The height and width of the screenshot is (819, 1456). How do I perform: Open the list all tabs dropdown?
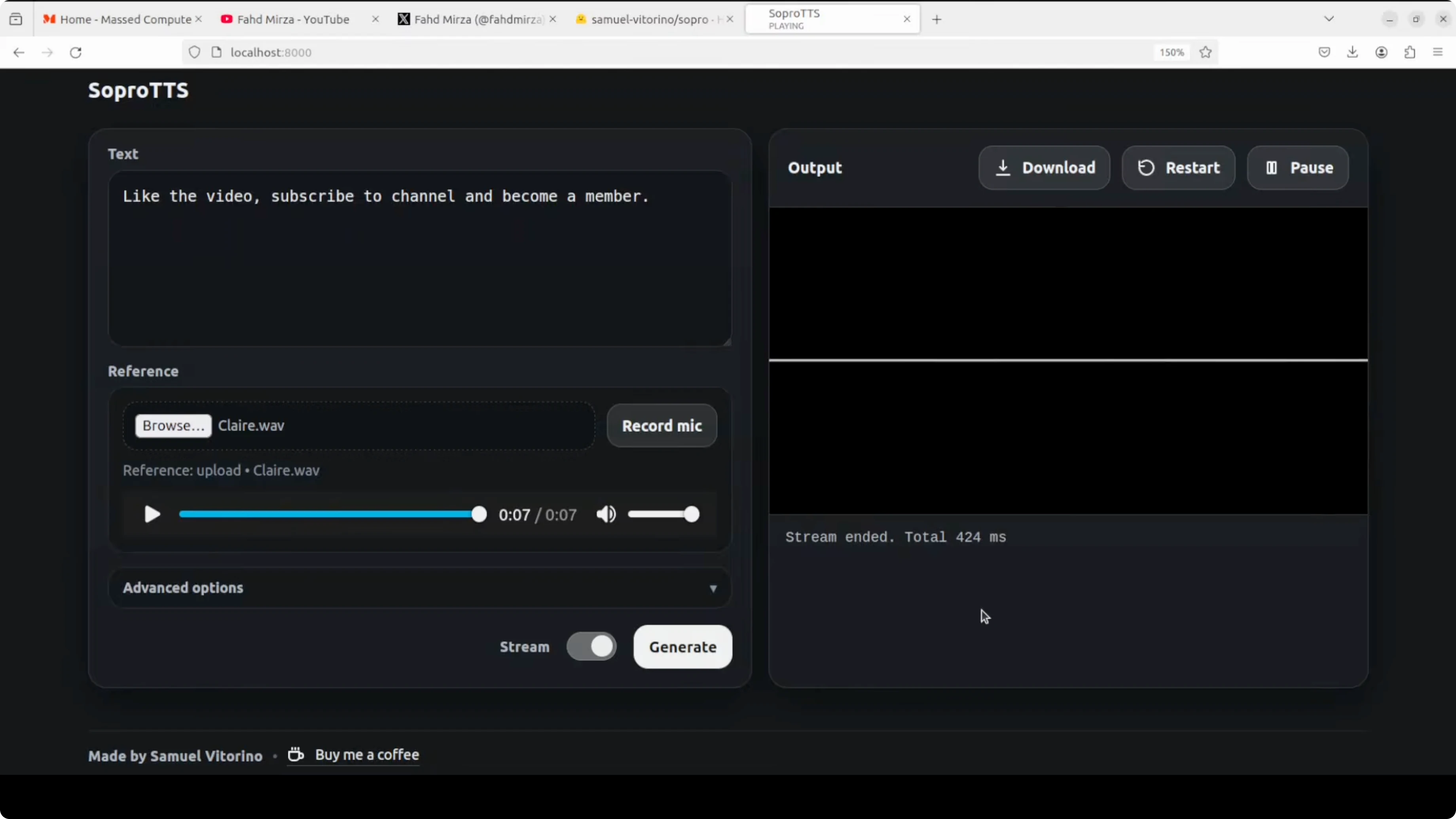(x=1329, y=19)
